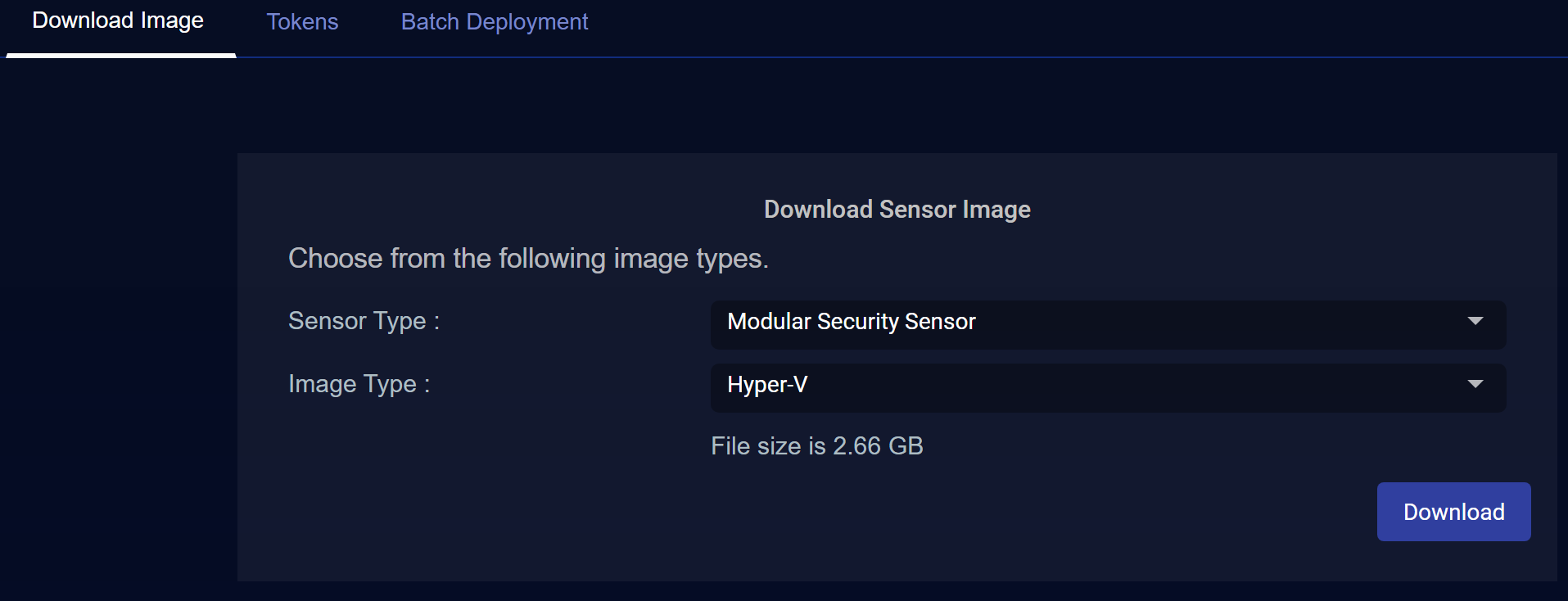Click the "Sensor Type :" label
This screenshot has width=1568, height=601.
tap(364, 321)
